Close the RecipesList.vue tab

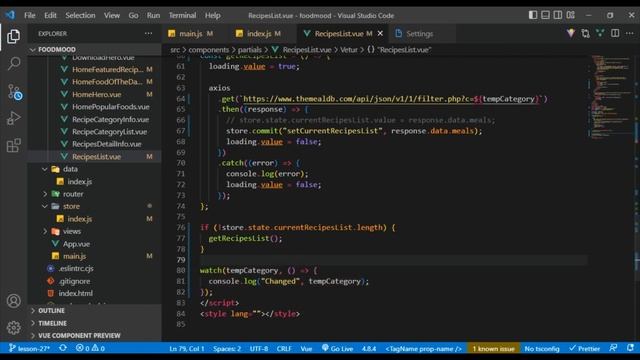[380, 33]
